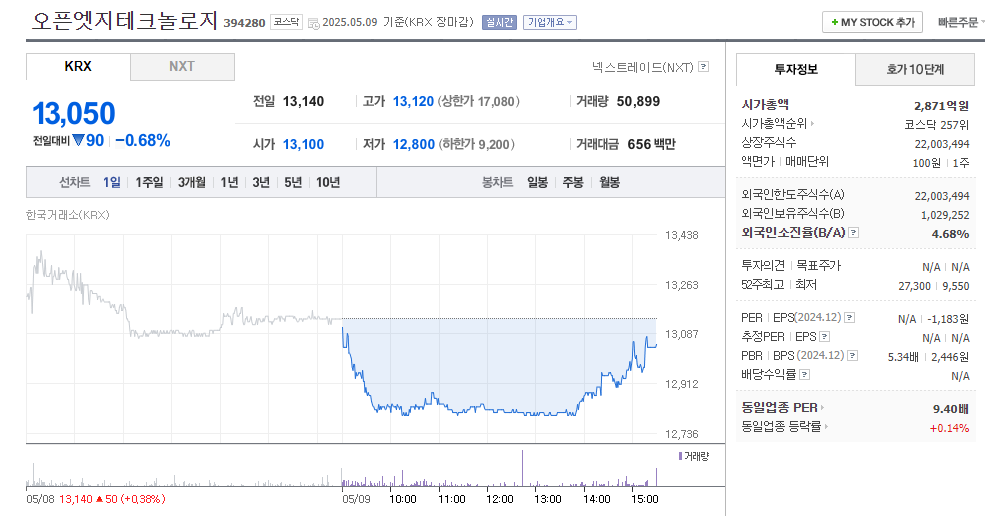This screenshot has height=516, width=985.
Task: Select 일봉 candlestick chart
Action: pos(537,182)
